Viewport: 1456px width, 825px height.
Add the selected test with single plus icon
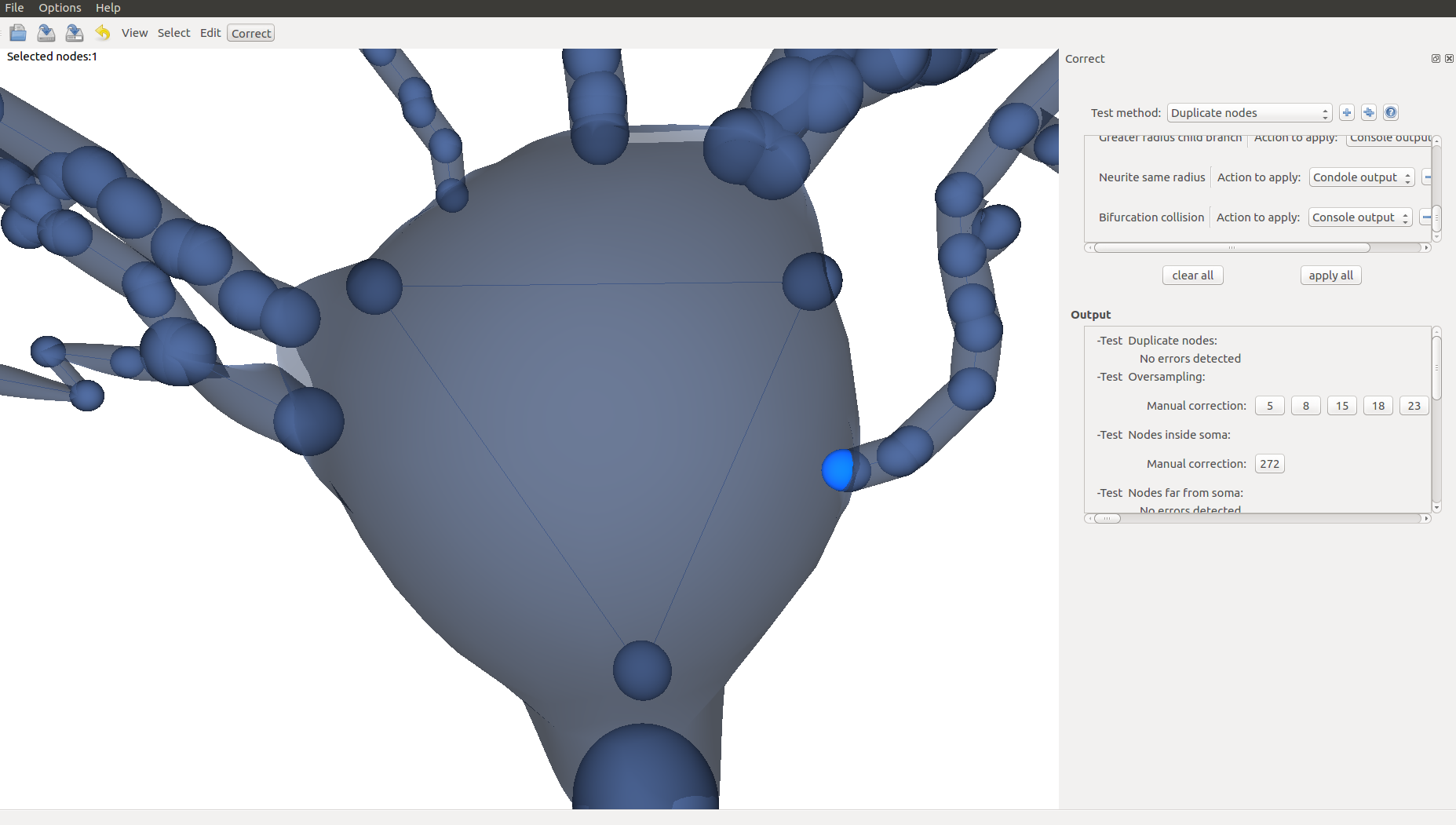click(1346, 113)
